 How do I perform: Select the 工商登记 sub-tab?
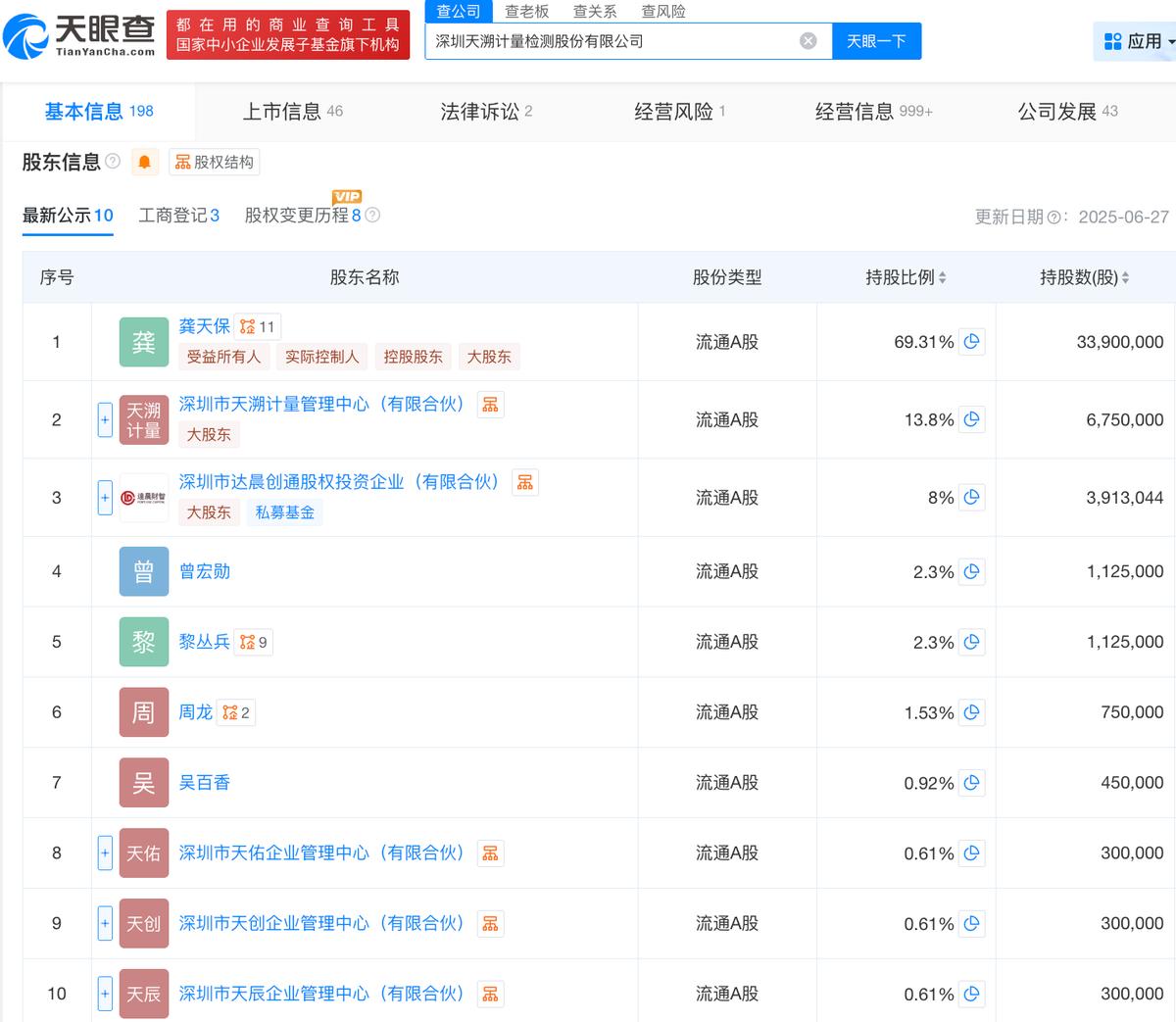pyautogui.click(x=178, y=216)
